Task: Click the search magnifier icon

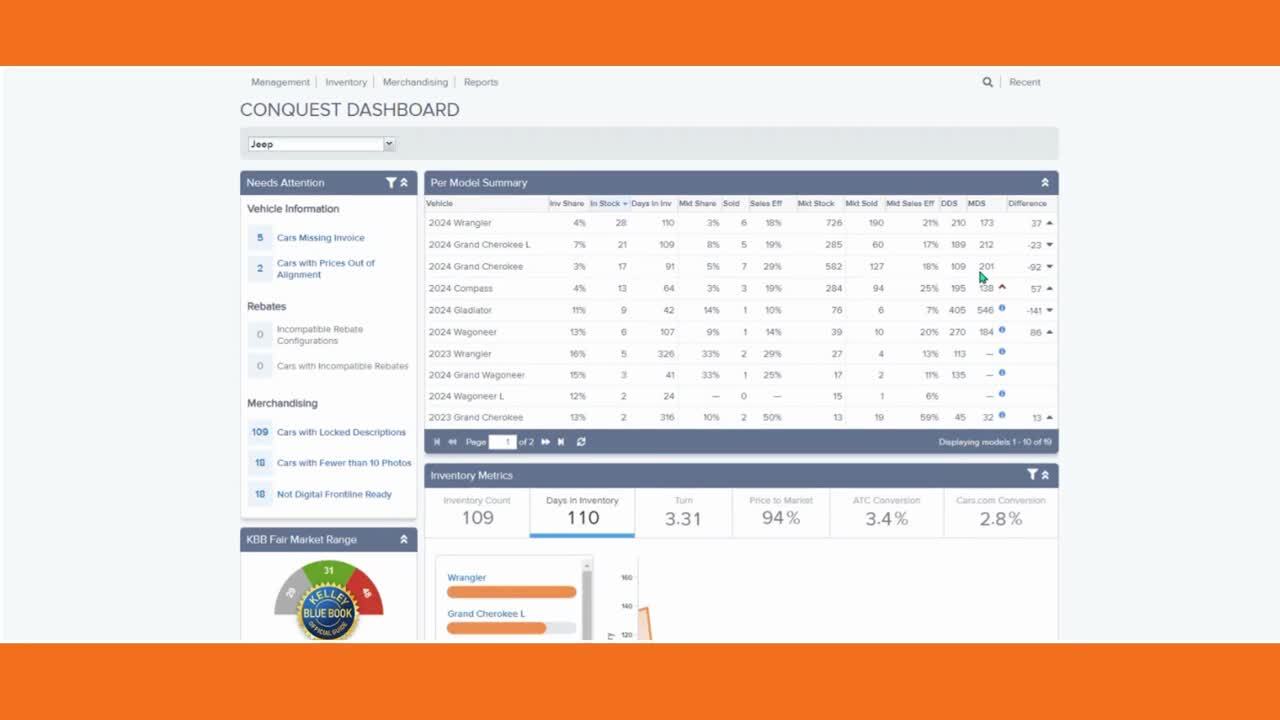Action: 987,82
